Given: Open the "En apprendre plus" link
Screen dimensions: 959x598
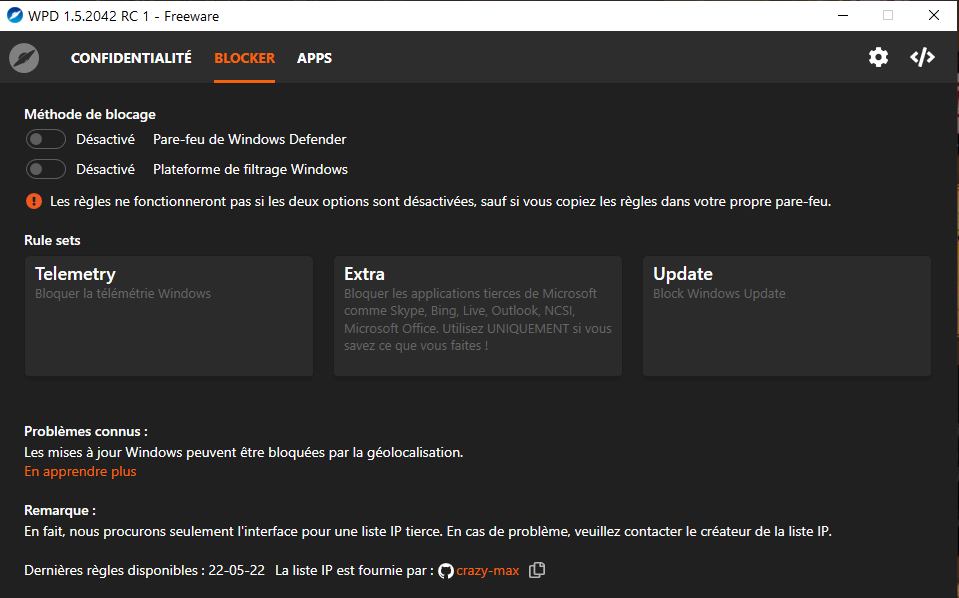Looking at the screenshot, I should [x=81, y=471].
